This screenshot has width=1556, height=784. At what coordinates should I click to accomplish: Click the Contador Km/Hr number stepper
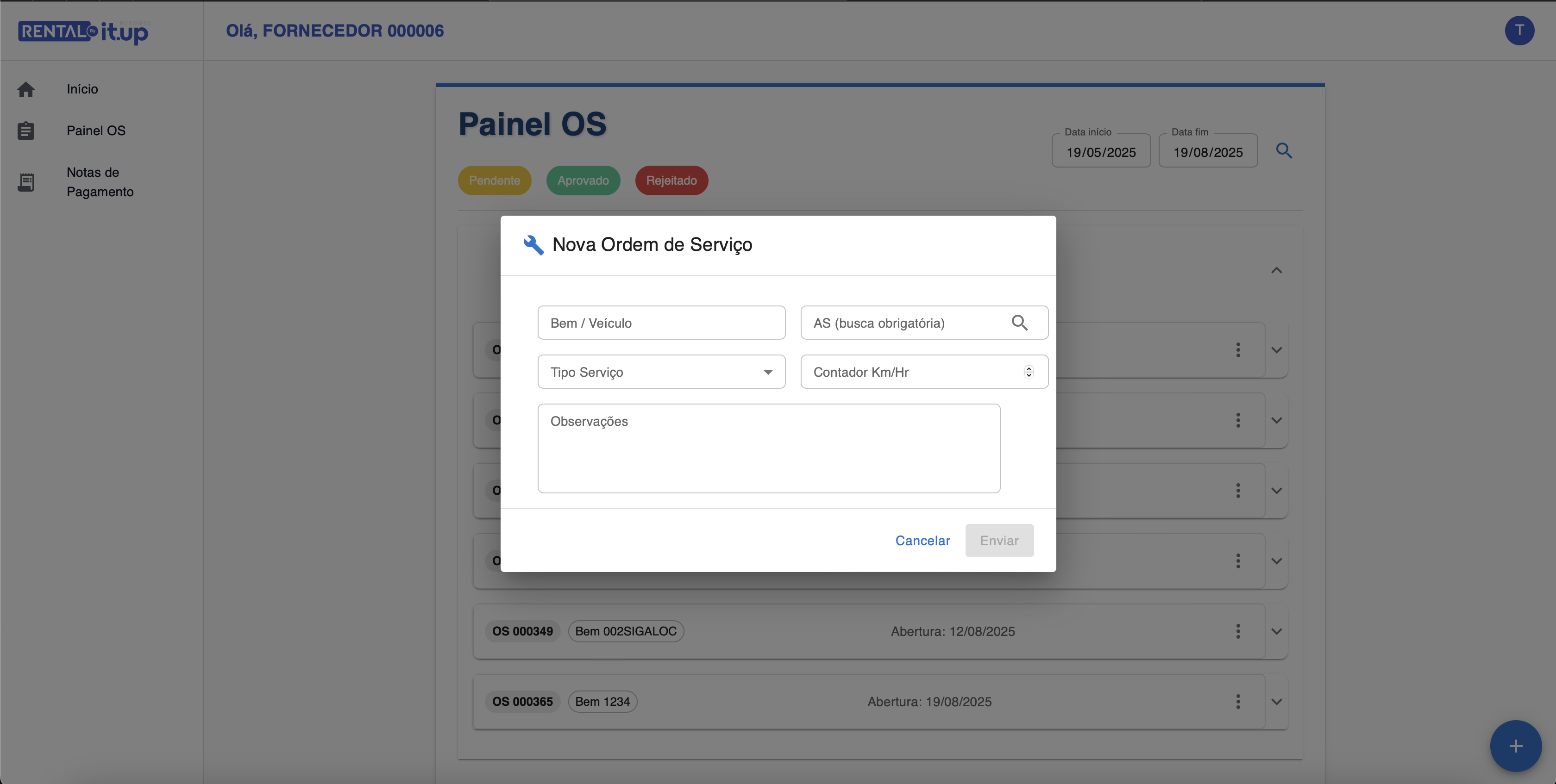[1029, 372]
